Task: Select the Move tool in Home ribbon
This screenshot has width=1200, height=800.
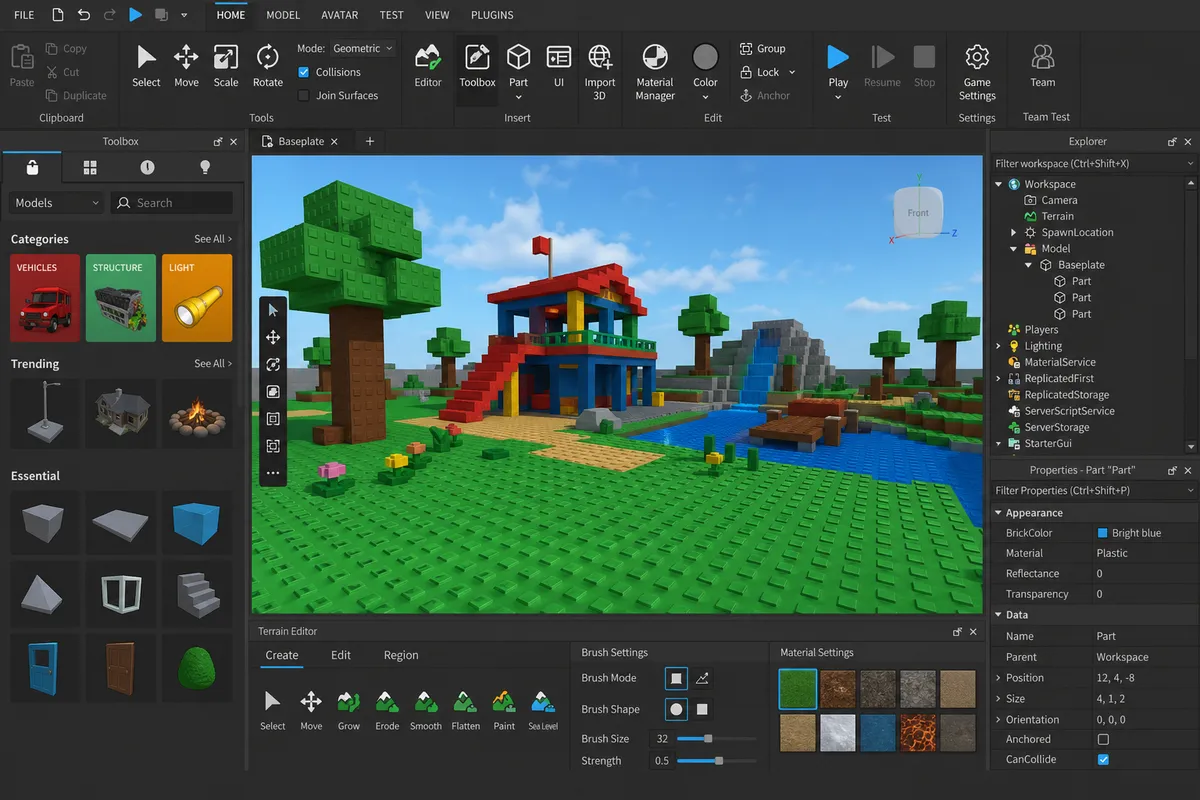Action: pos(186,66)
